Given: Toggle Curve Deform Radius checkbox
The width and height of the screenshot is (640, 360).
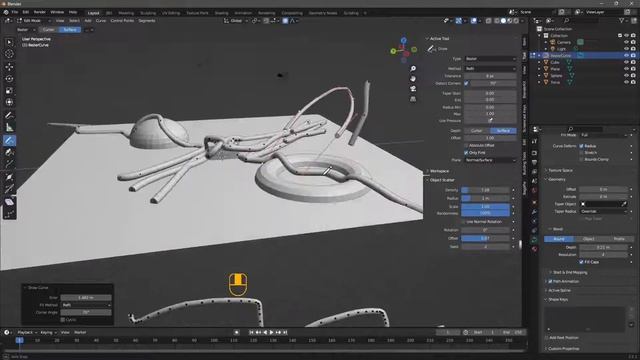Looking at the screenshot, I should [581, 146].
